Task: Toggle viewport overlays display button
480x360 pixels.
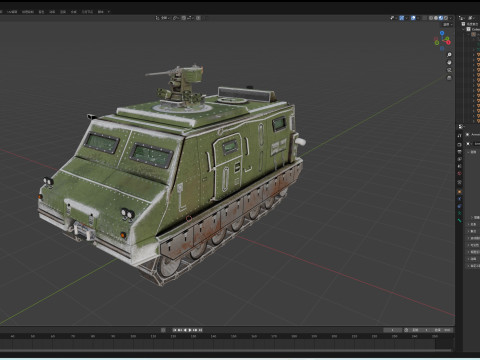Action: (x=413, y=18)
